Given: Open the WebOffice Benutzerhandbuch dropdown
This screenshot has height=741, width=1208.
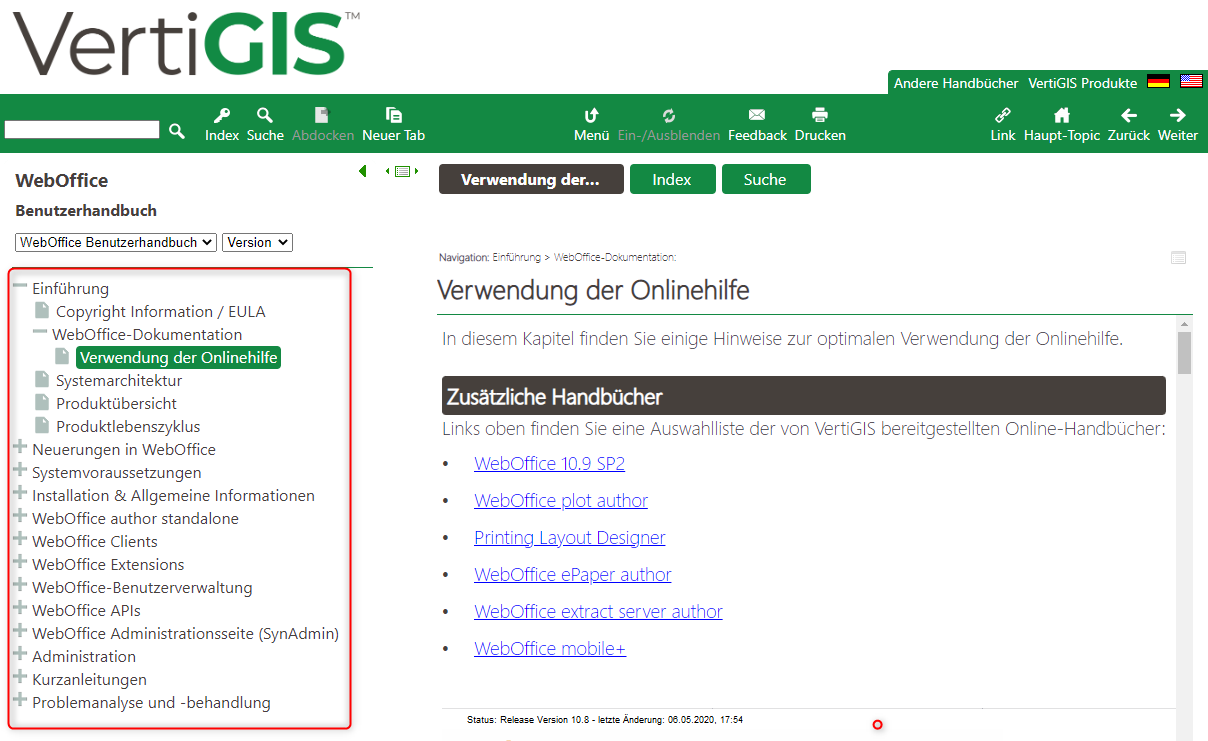Looking at the screenshot, I should click(x=115, y=242).
